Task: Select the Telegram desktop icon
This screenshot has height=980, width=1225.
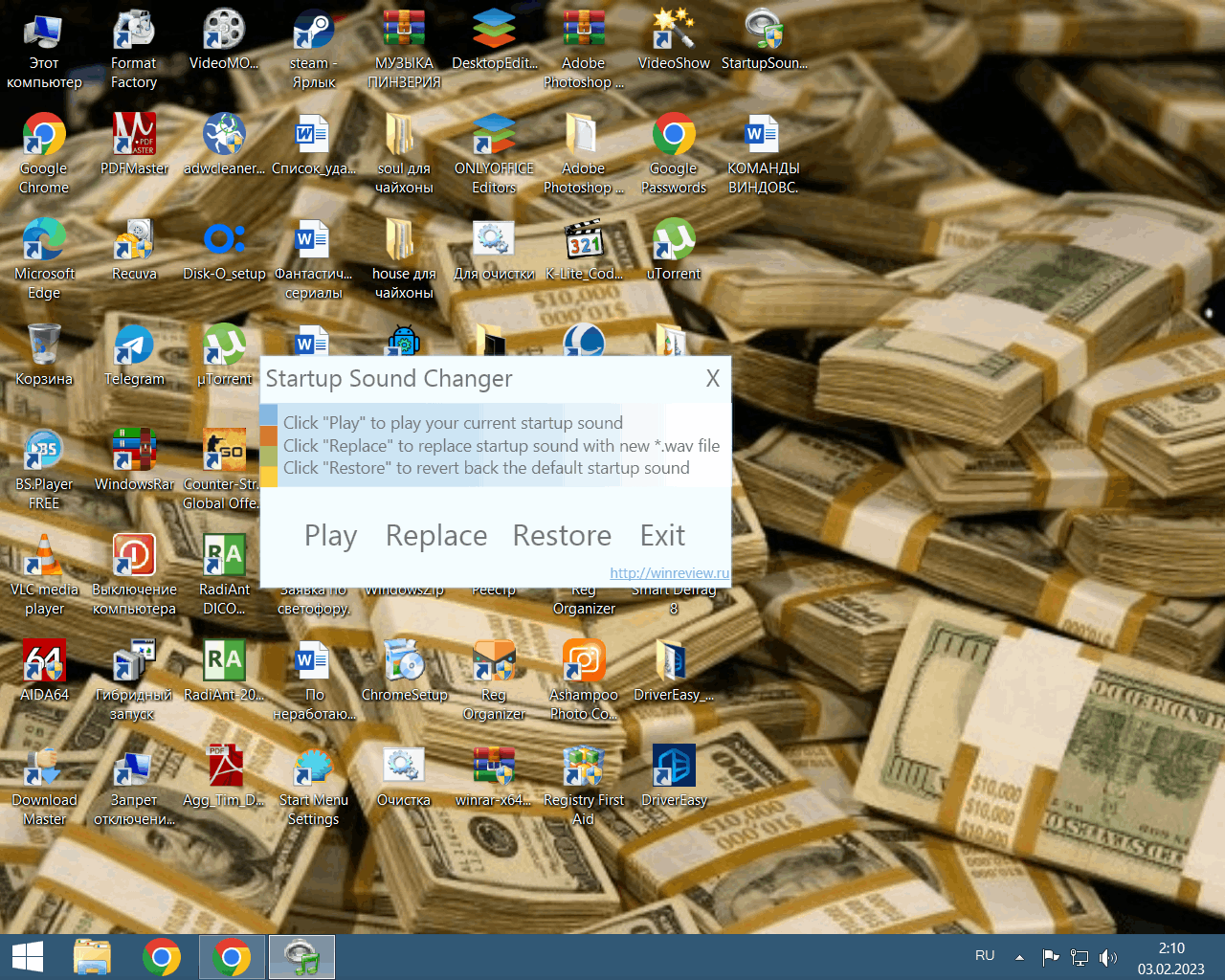Action: (x=134, y=356)
